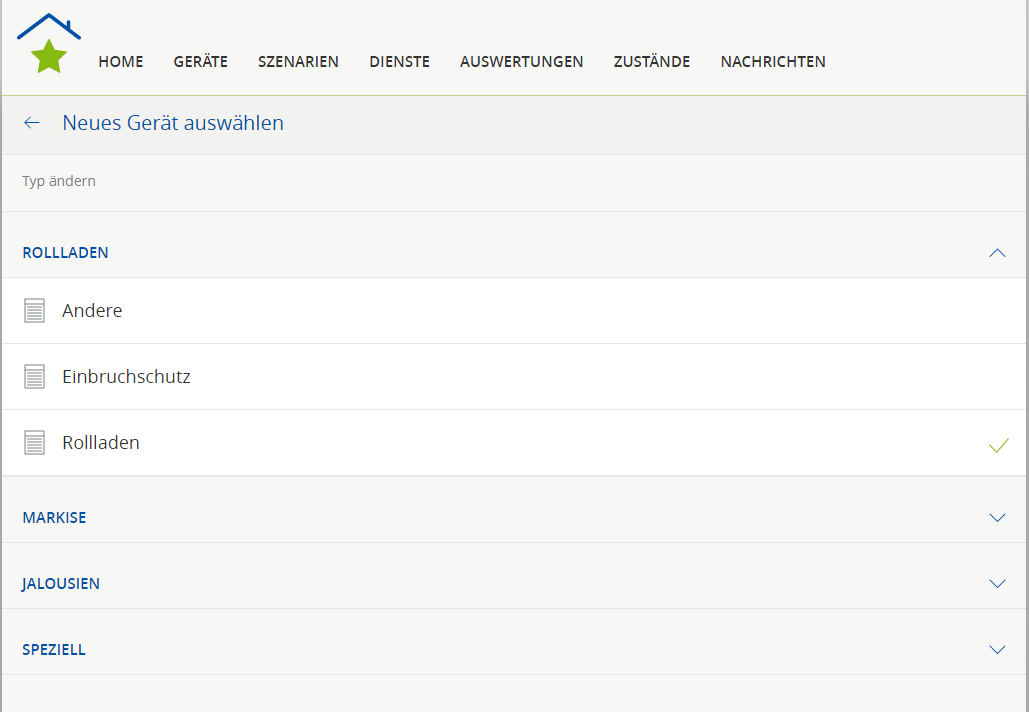Click the green checkmark on Rollladen row
Viewport: 1029px width, 712px height.
[x=997, y=445]
